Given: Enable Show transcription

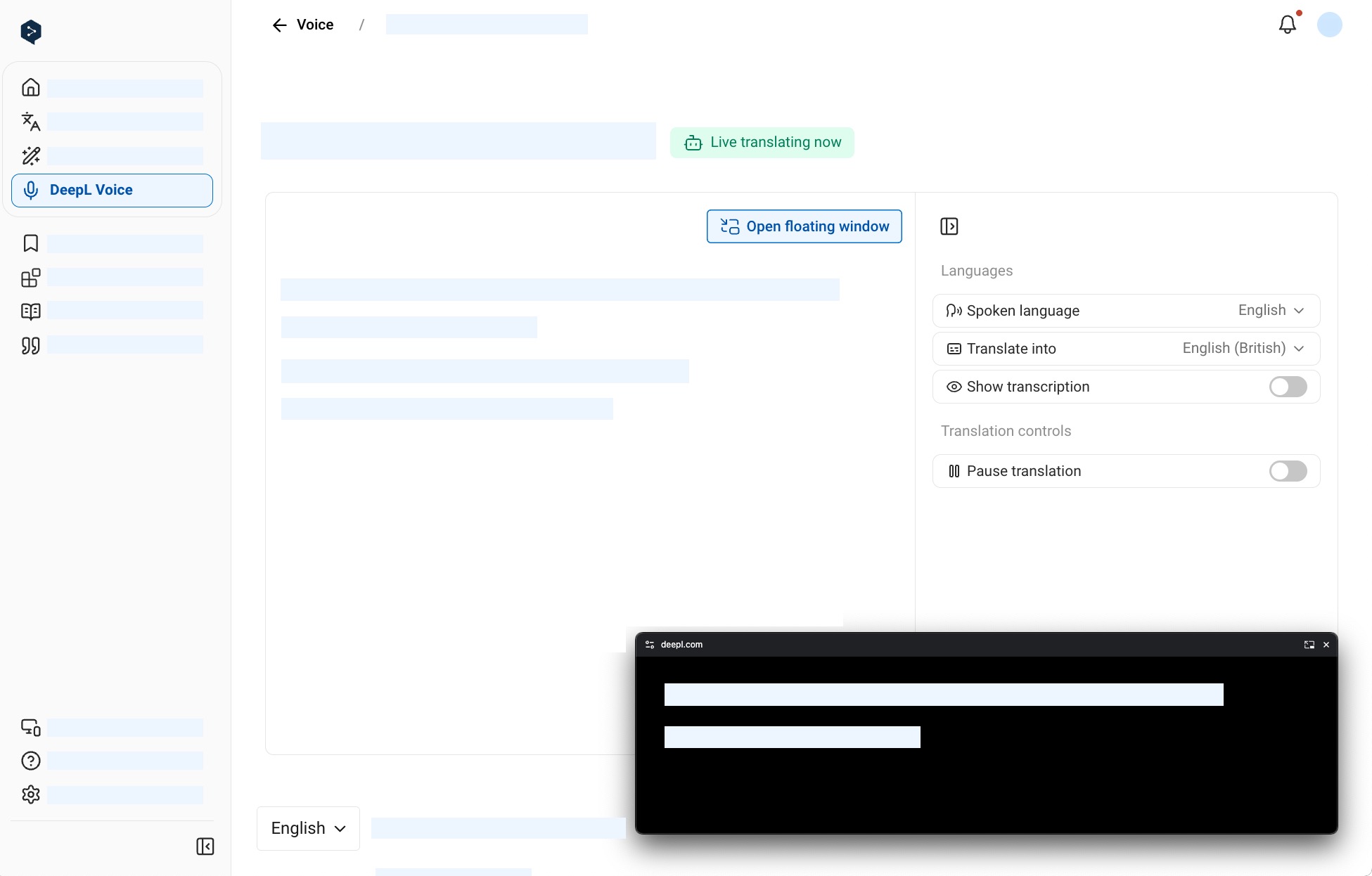Looking at the screenshot, I should click(x=1288, y=387).
